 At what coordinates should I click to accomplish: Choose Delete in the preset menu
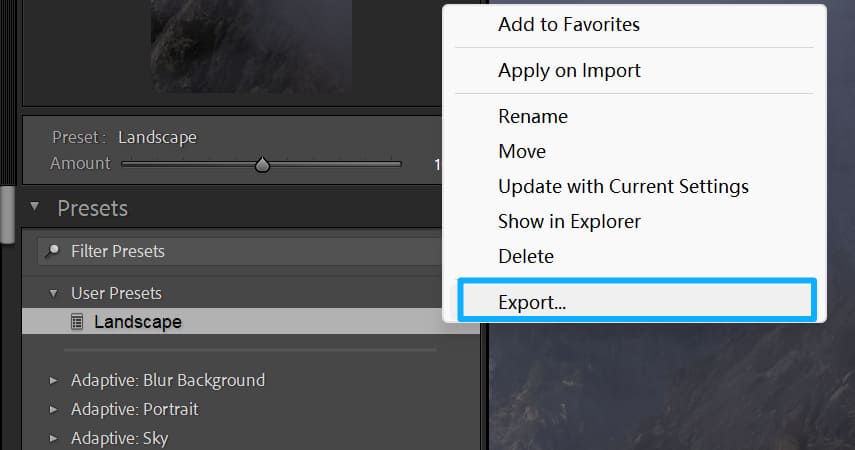pos(526,256)
